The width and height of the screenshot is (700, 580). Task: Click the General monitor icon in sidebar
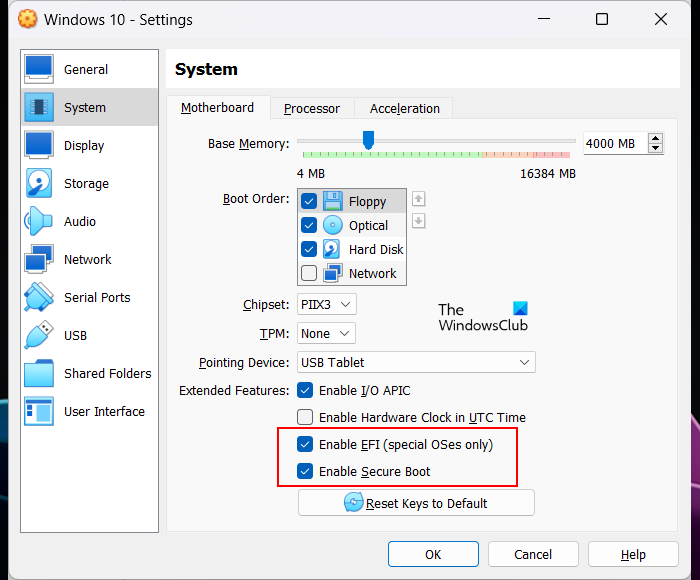tap(39, 69)
